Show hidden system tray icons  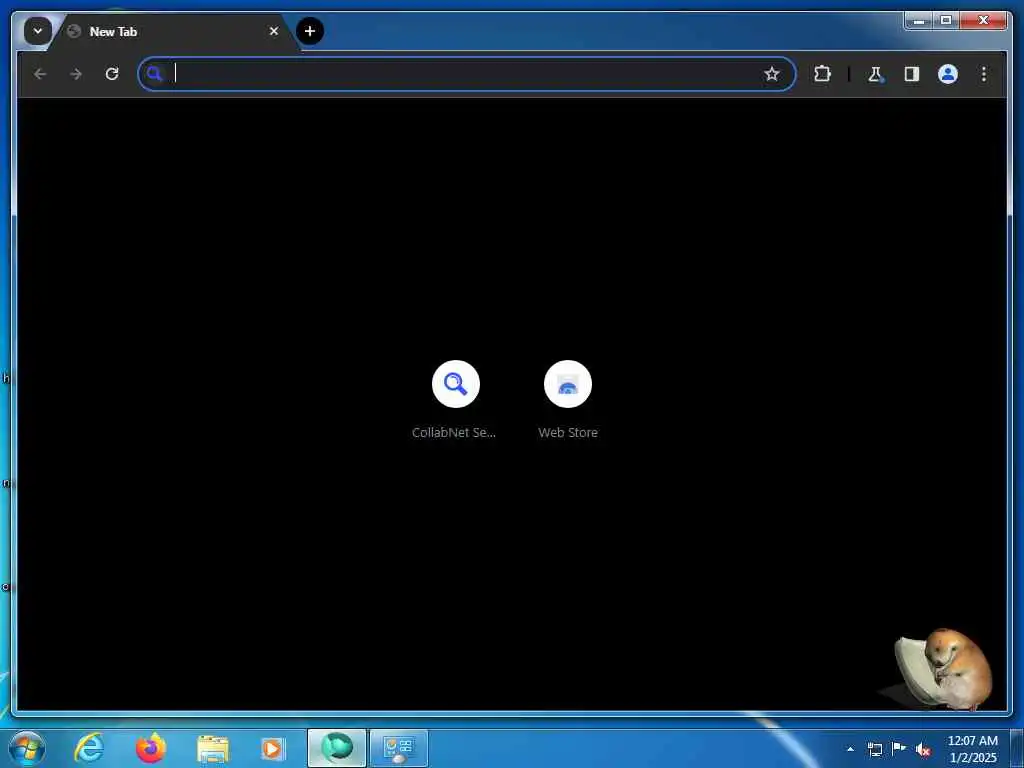click(850, 749)
